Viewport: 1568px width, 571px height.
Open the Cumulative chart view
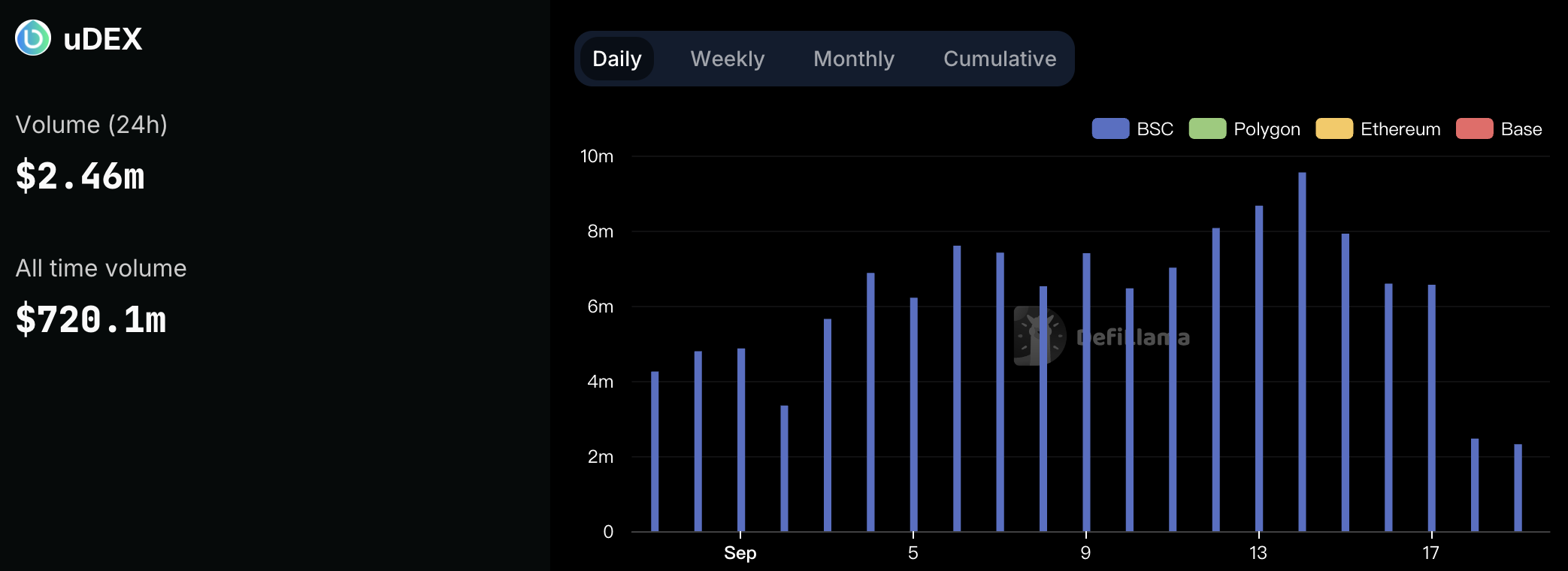[x=1000, y=59]
